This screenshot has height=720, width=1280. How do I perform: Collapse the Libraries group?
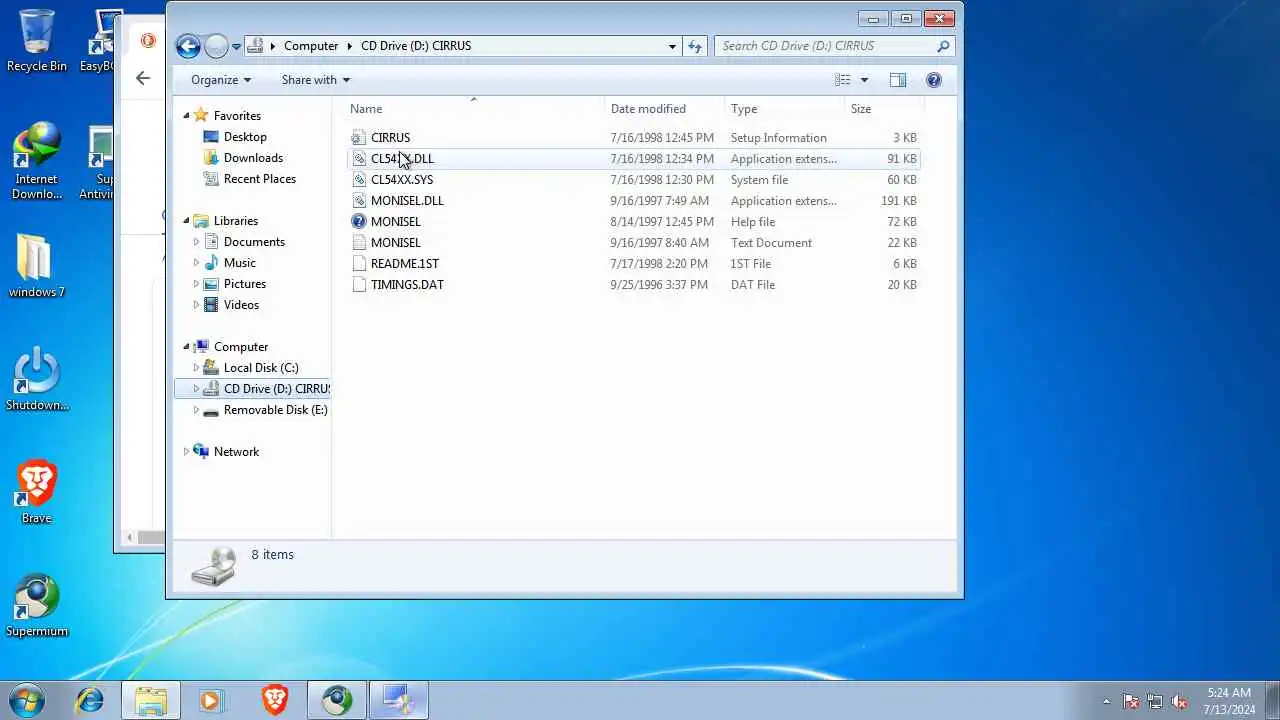coord(186,221)
